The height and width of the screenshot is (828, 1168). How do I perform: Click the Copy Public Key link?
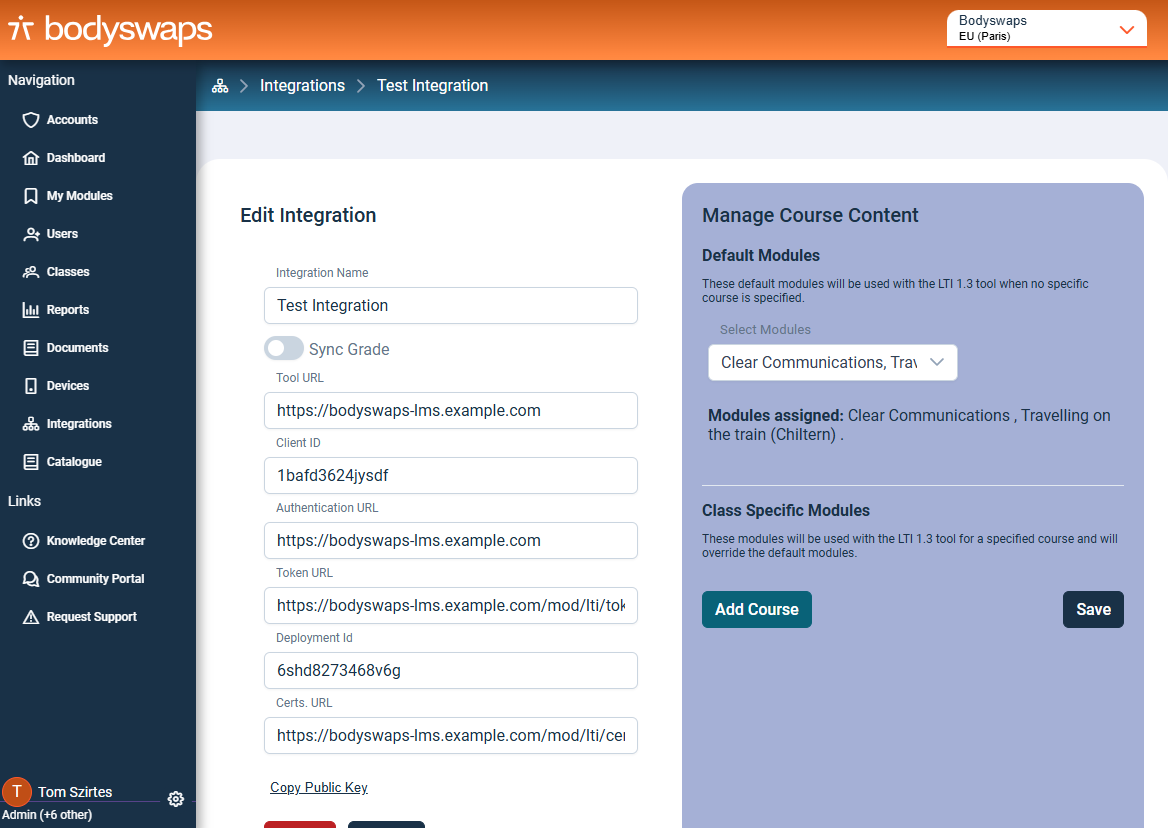tap(319, 788)
